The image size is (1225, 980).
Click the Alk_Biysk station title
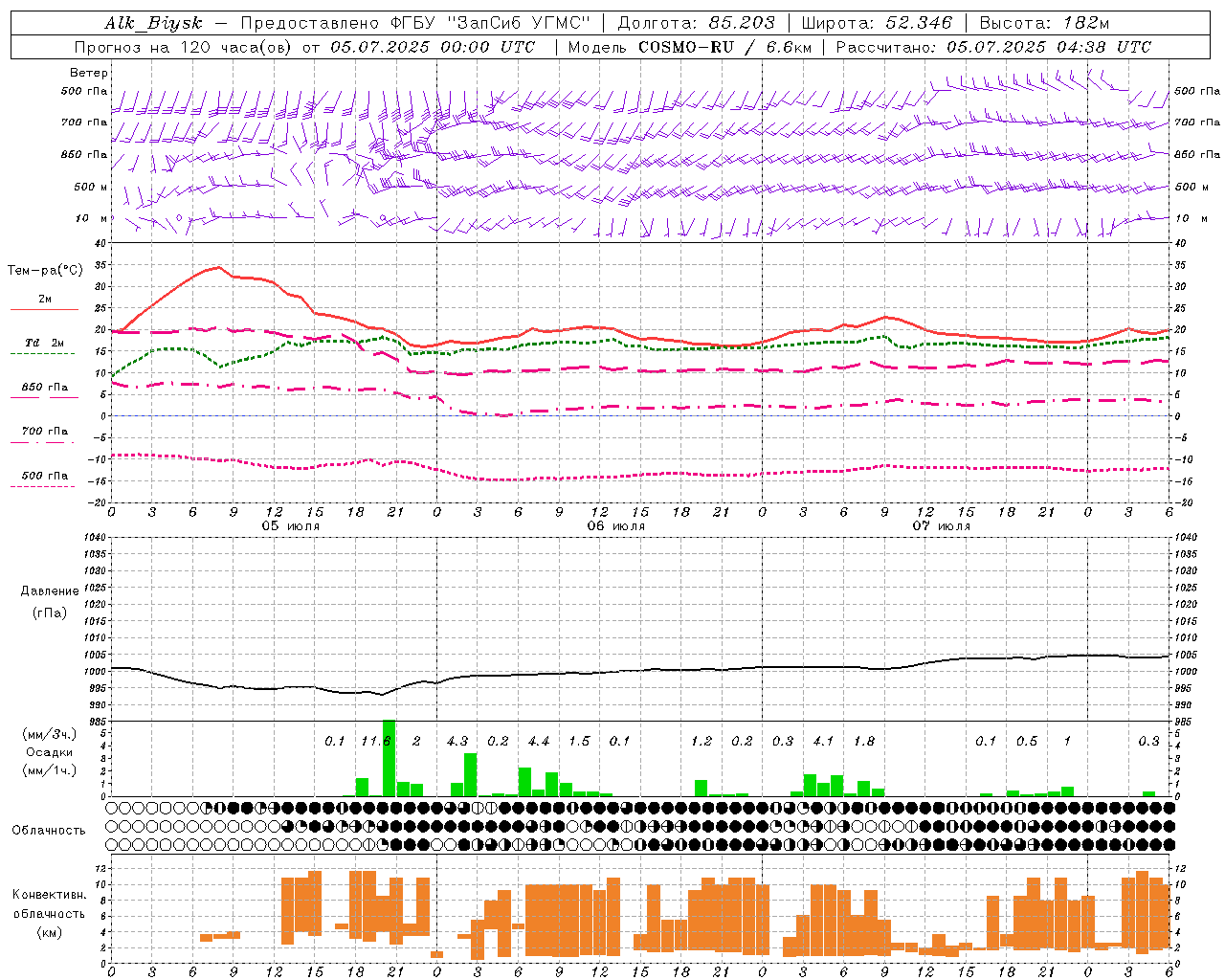153,23
